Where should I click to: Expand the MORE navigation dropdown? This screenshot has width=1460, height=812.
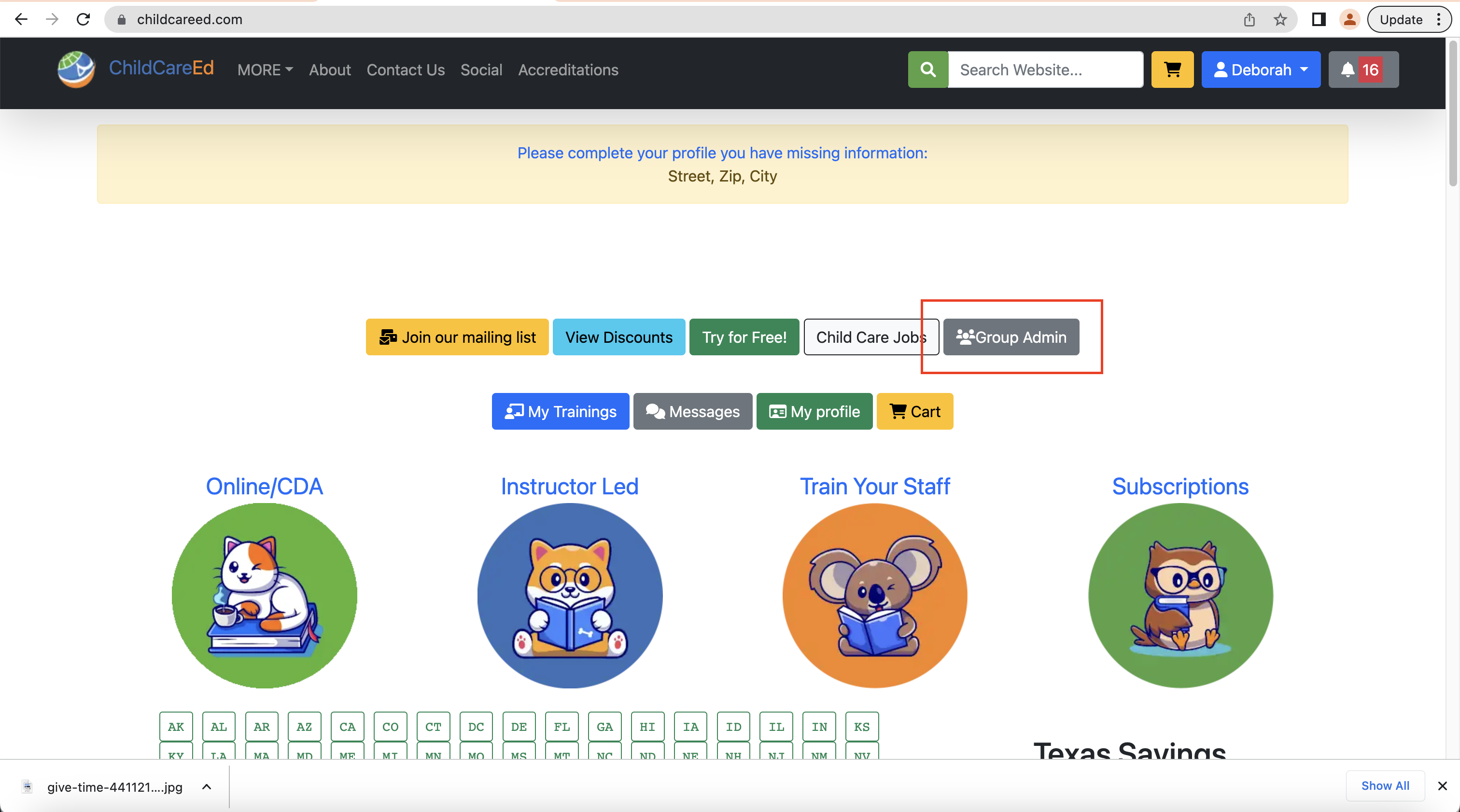coord(265,70)
